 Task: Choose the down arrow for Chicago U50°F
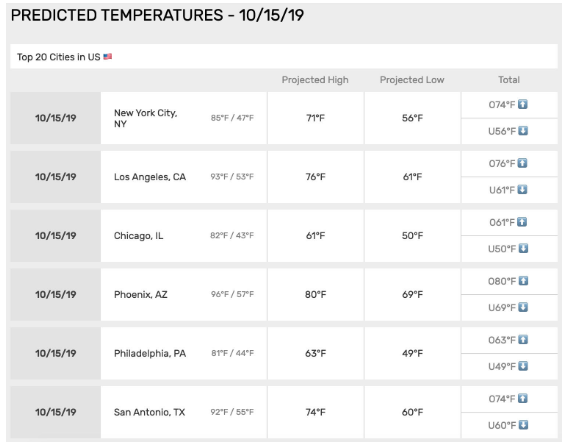(x=523, y=248)
